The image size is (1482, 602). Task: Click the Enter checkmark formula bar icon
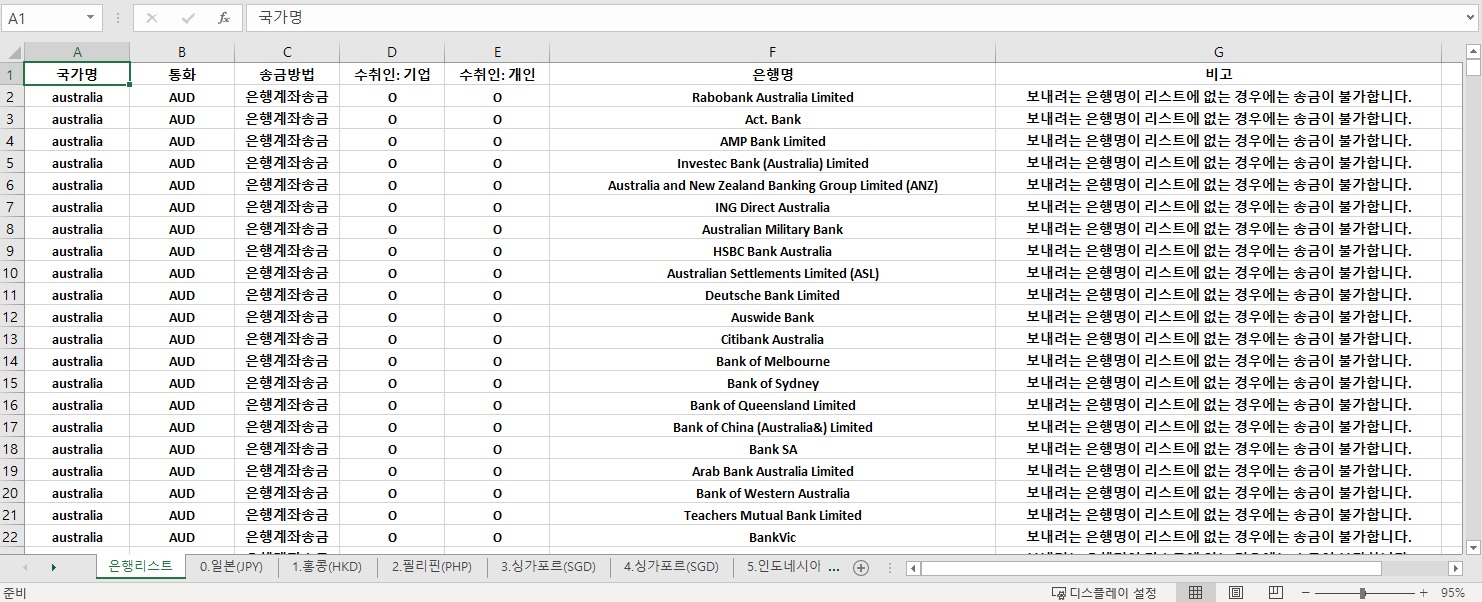tap(188, 18)
